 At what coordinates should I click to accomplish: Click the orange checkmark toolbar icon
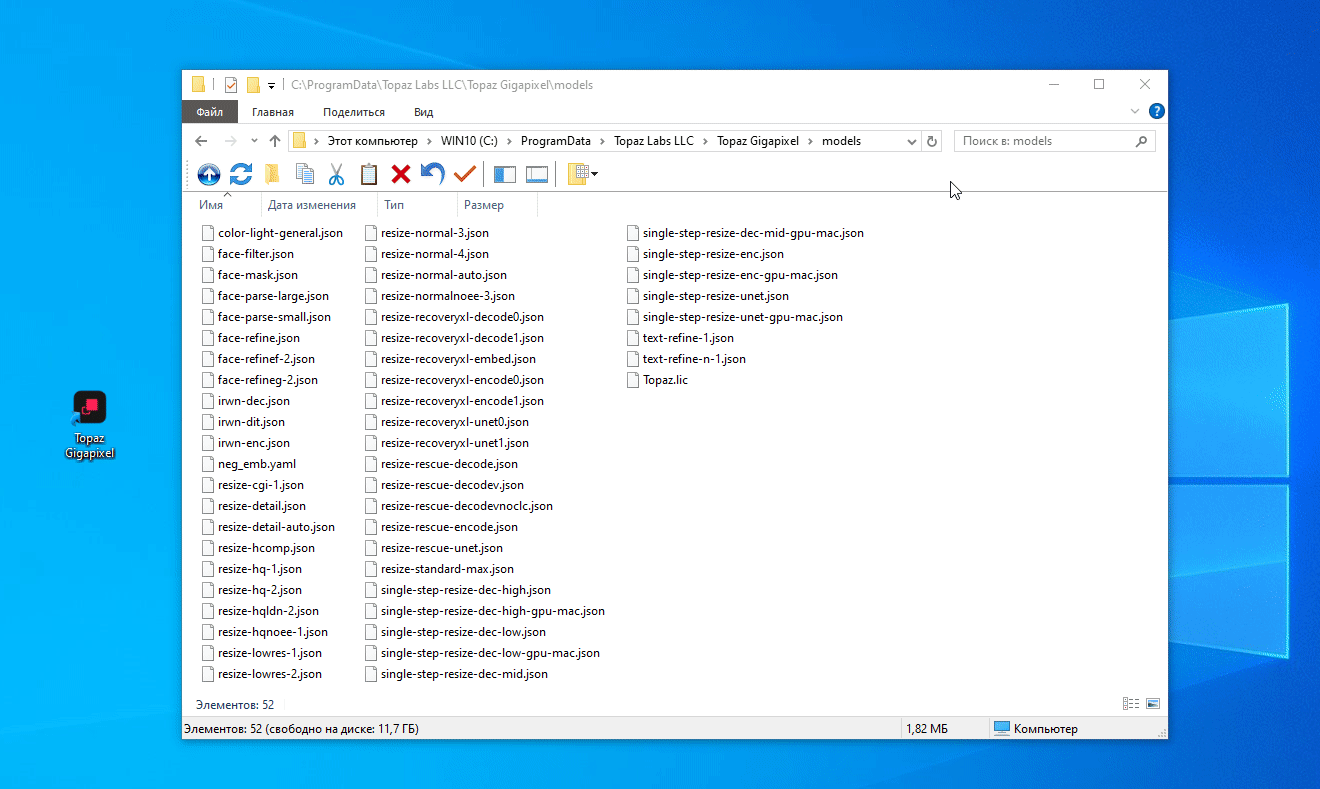[x=464, y=174]
